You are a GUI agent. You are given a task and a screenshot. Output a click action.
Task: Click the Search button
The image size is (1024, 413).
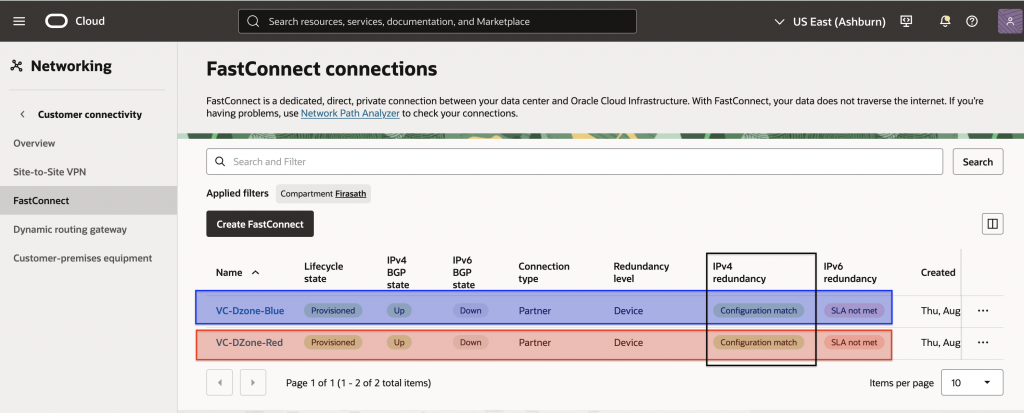tap(978, 161)
